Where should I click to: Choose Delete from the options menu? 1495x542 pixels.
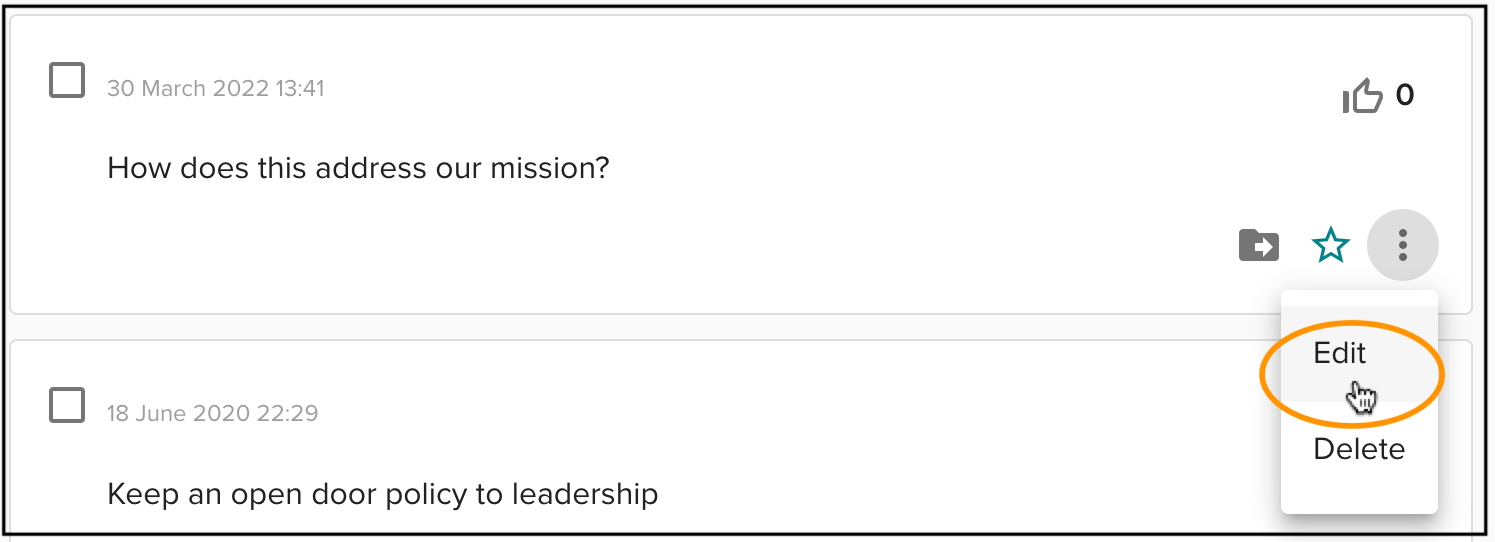1359,449
